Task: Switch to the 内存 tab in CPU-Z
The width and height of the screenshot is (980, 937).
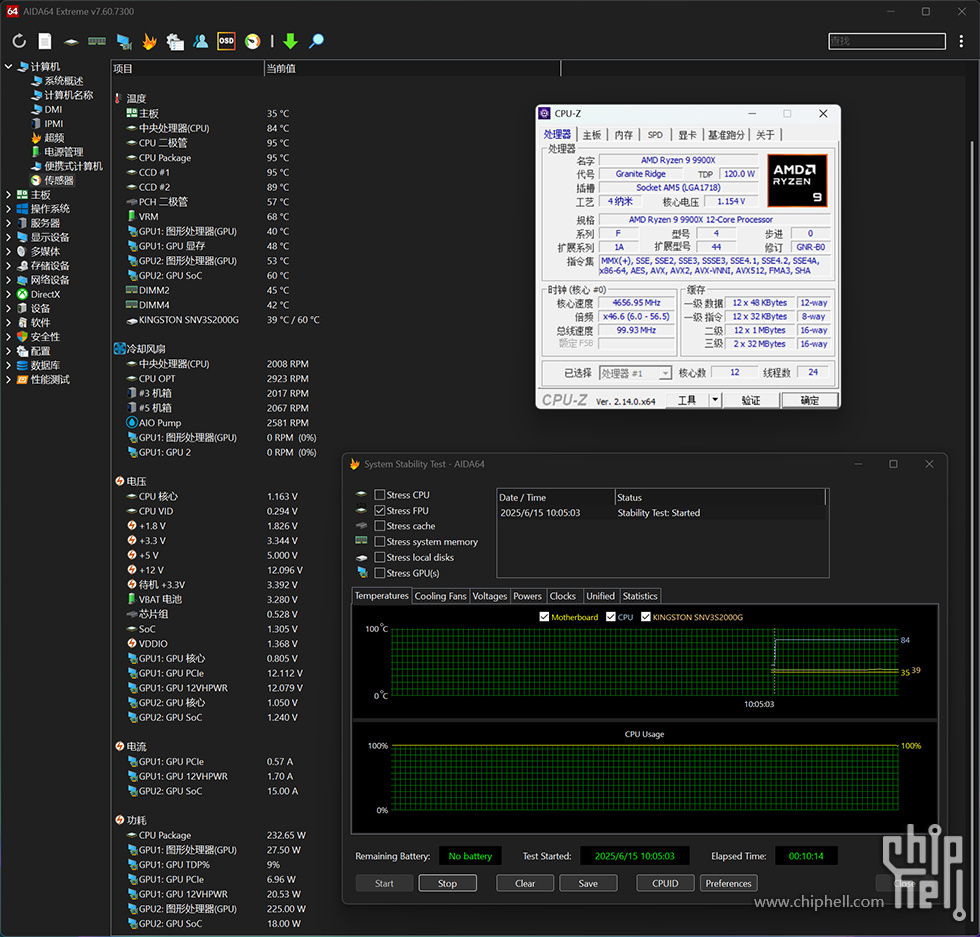Action: click(x=623, y=135)
